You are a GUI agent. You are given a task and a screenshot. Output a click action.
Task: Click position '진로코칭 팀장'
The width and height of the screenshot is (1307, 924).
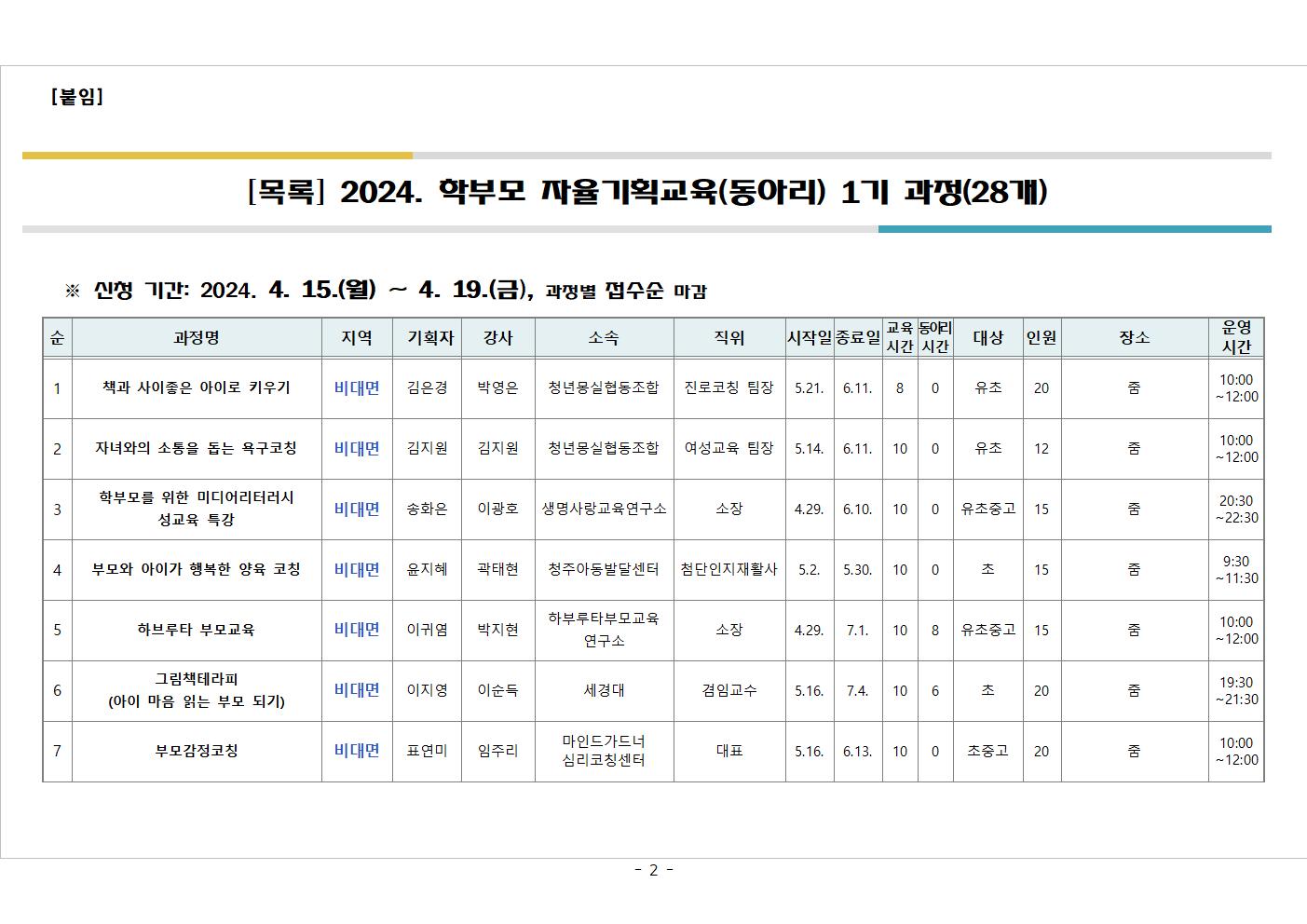(x=729, y=387)
